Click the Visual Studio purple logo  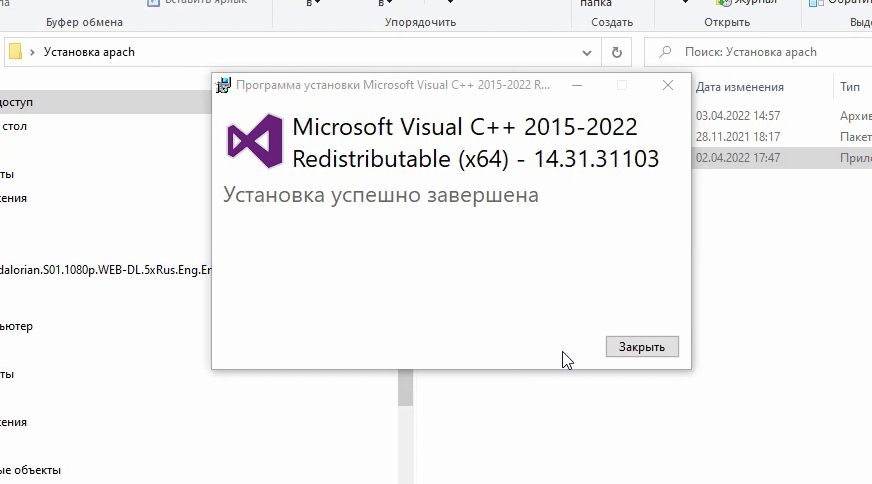tap(255, 141)
